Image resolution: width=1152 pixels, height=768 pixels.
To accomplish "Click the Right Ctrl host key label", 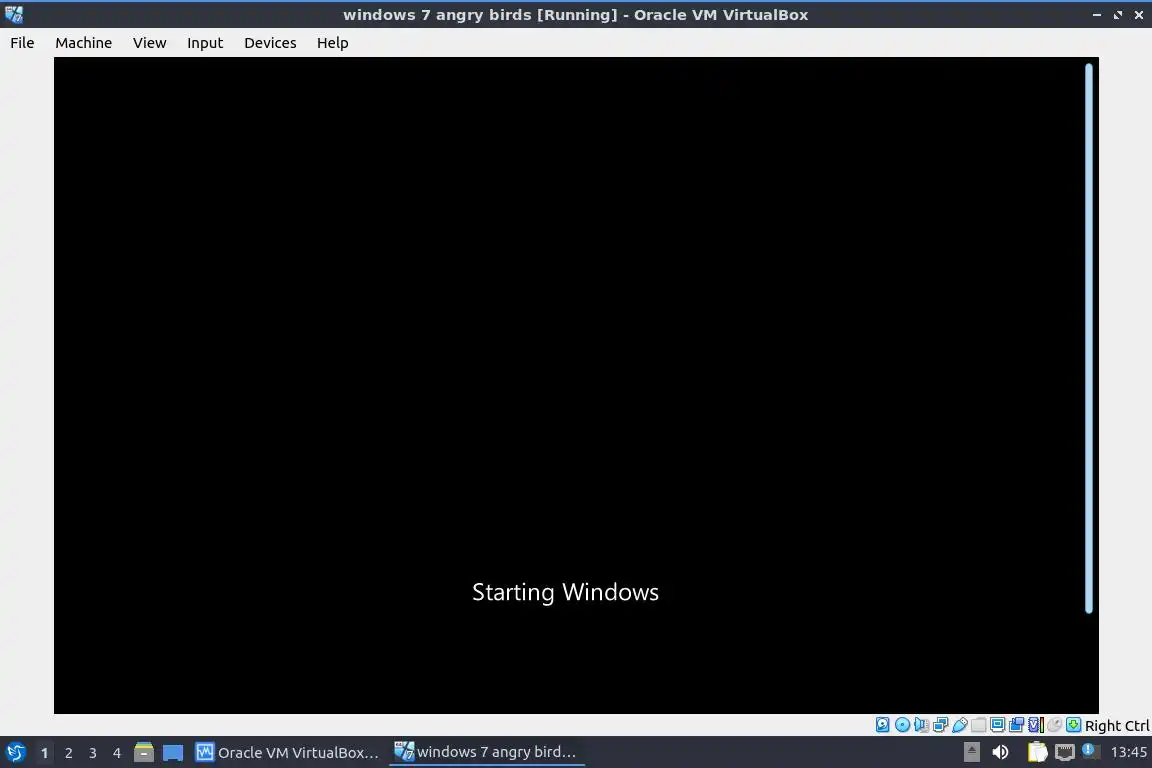I will pos(1117,726).
